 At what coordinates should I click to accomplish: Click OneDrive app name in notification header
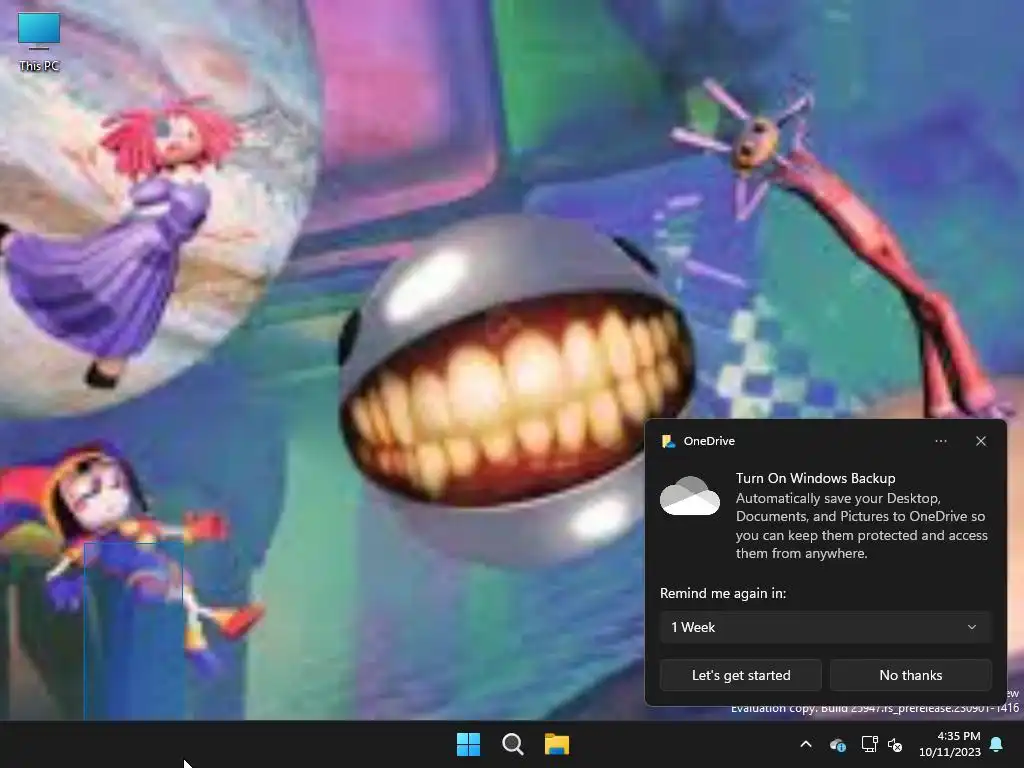click(709, 441)
